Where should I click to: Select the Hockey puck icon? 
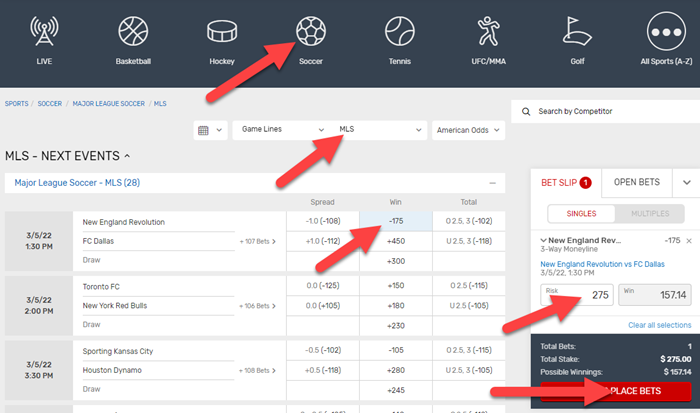(x=223, y=36)
